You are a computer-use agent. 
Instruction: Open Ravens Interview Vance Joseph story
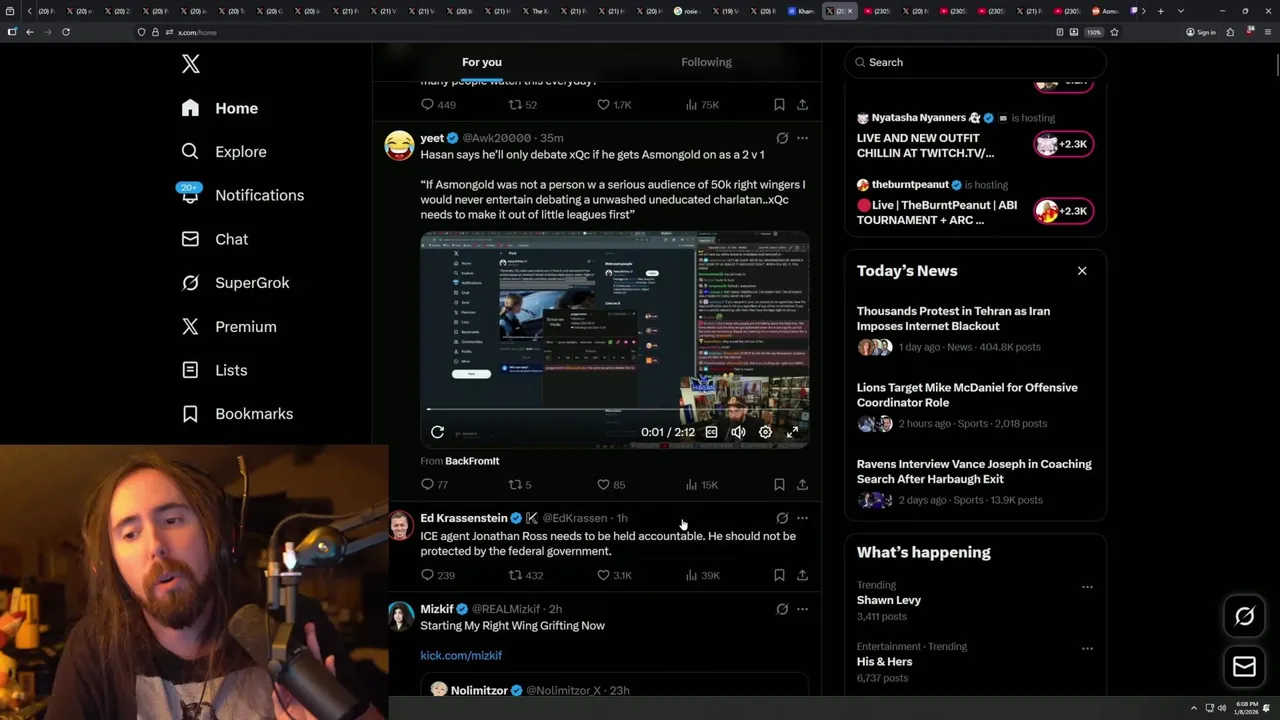tap(975, 482)
